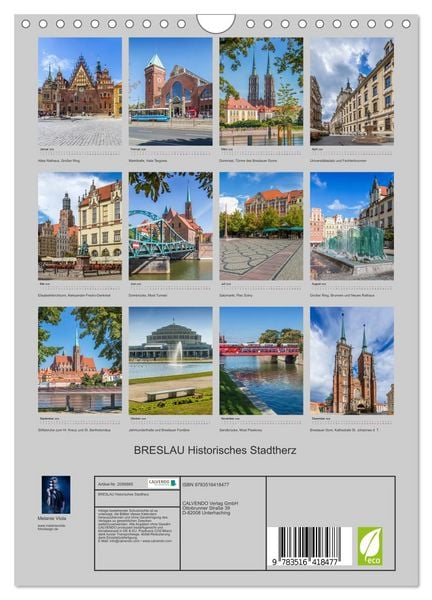This screenshot has width=432, height=600.
Task: Open the Centennial Hall with fountain photo
Action: (x=171, y=361)
